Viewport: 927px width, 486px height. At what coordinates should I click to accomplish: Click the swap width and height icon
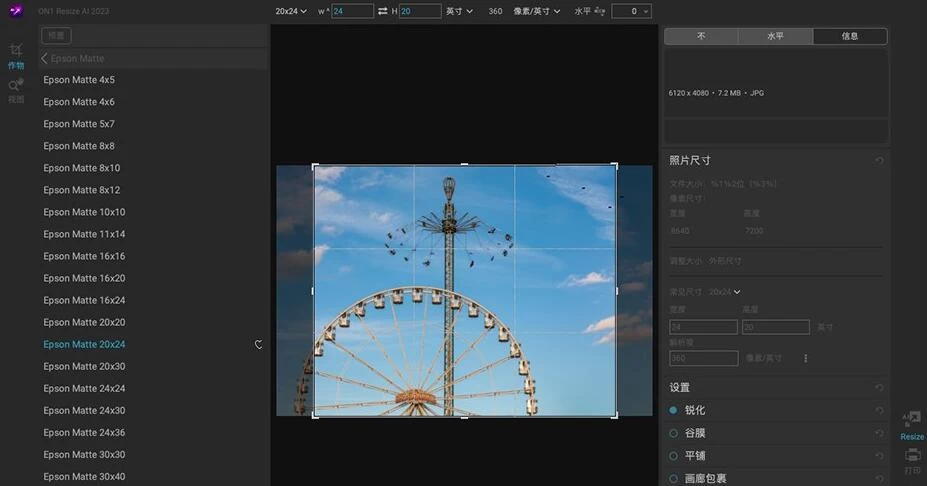click(382, 11)
